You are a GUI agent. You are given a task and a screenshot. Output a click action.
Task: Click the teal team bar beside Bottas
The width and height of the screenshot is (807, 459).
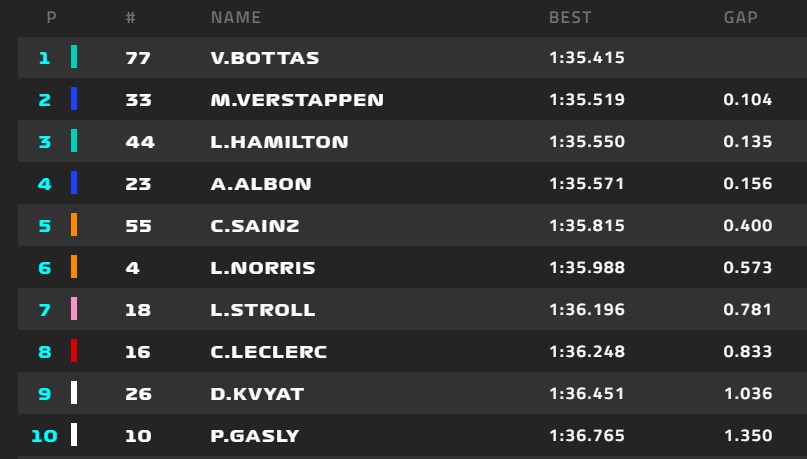74,58
